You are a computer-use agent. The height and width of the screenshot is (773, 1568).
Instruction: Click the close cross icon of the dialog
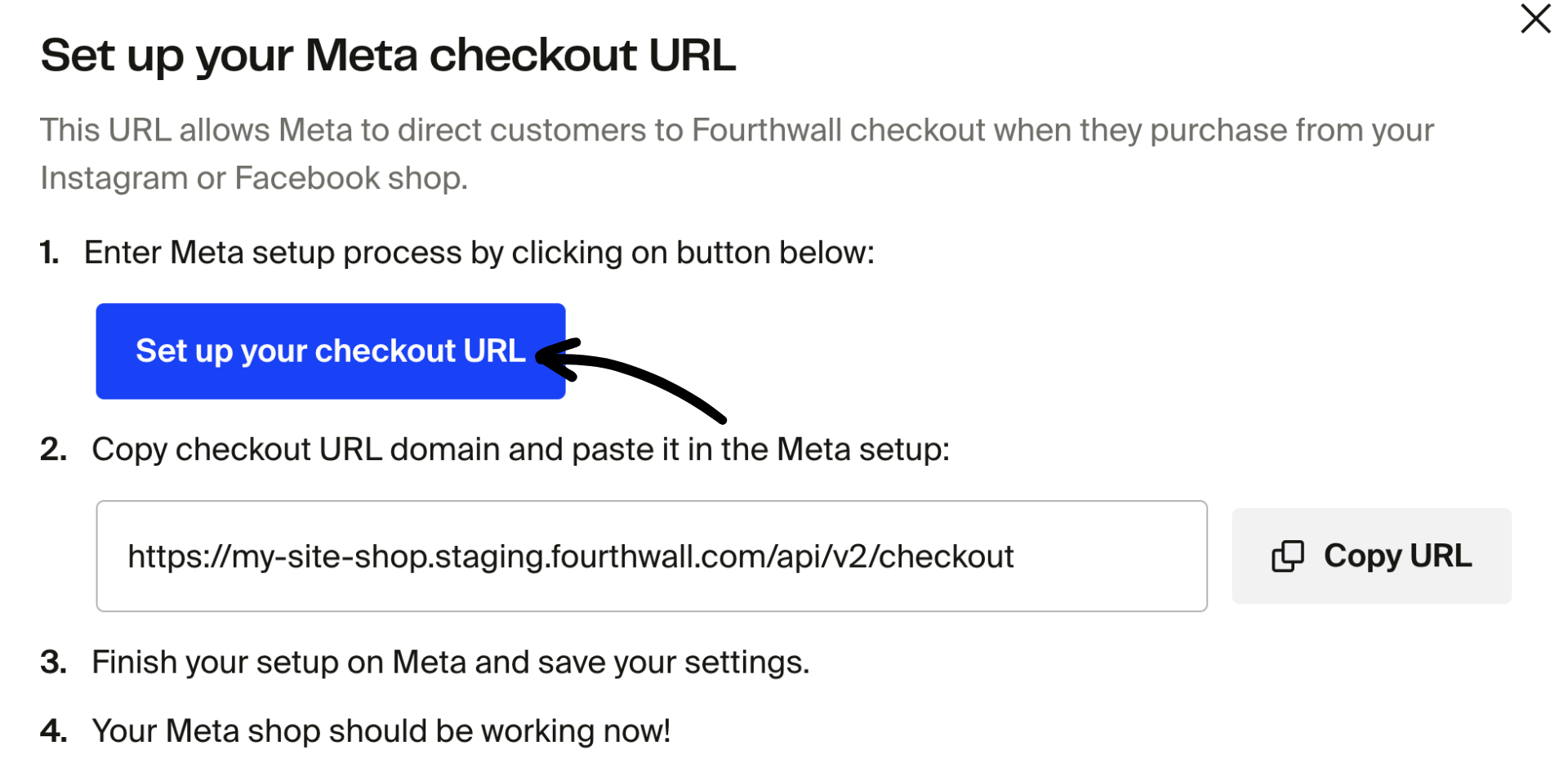point(1535,19)
